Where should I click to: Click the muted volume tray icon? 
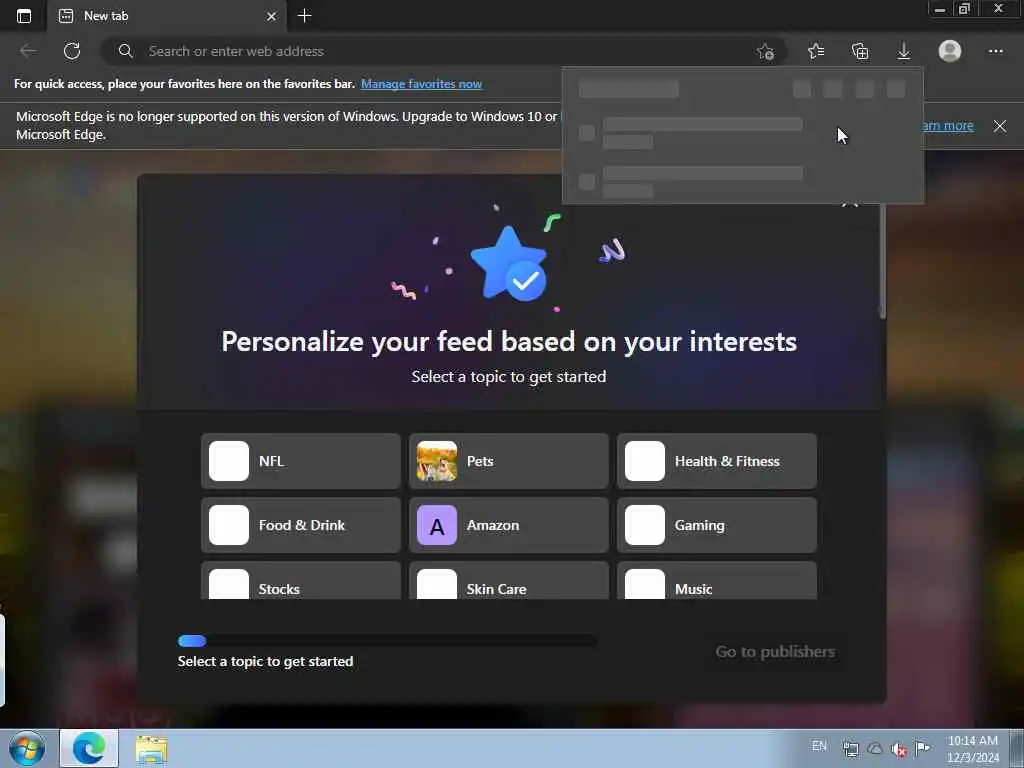tap(899, 748)
